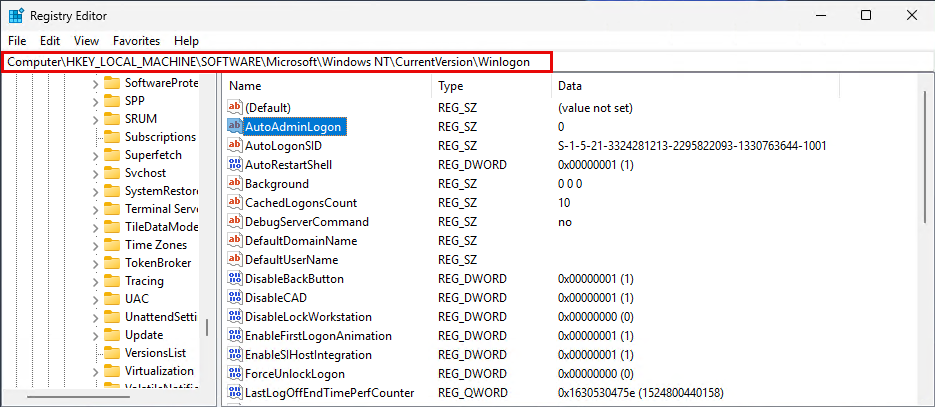The height and width of the screenshot is (407, 935).
Task: Select the Subscriptions tree key
Action: coord(160,137)
